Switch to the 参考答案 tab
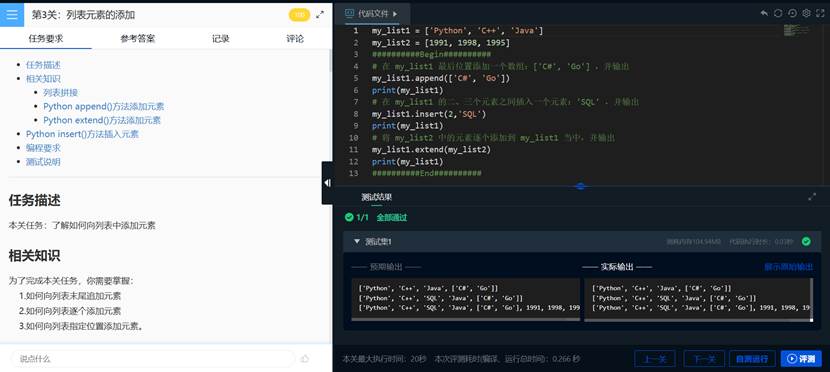The height and width of the screenshot is (372, 830). click(138, 38)
